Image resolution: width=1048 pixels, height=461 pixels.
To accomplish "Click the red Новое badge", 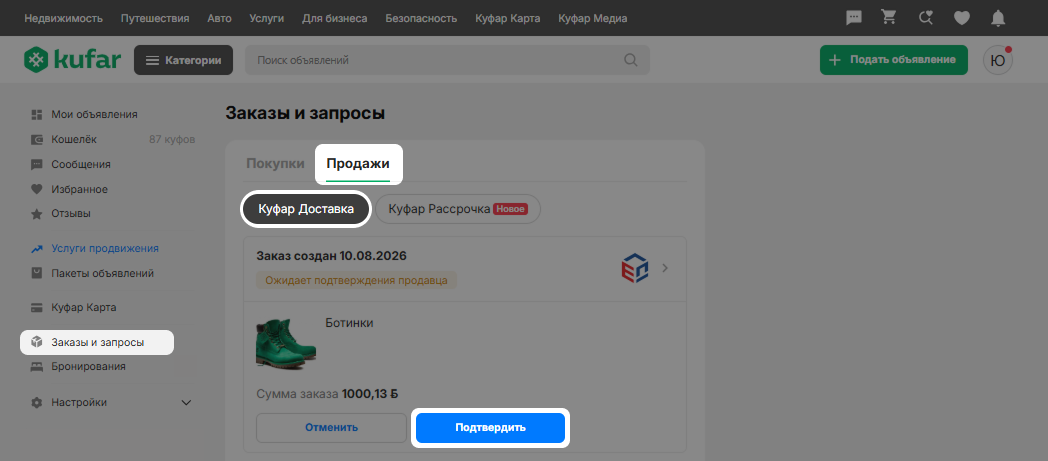I will [511, 209].
